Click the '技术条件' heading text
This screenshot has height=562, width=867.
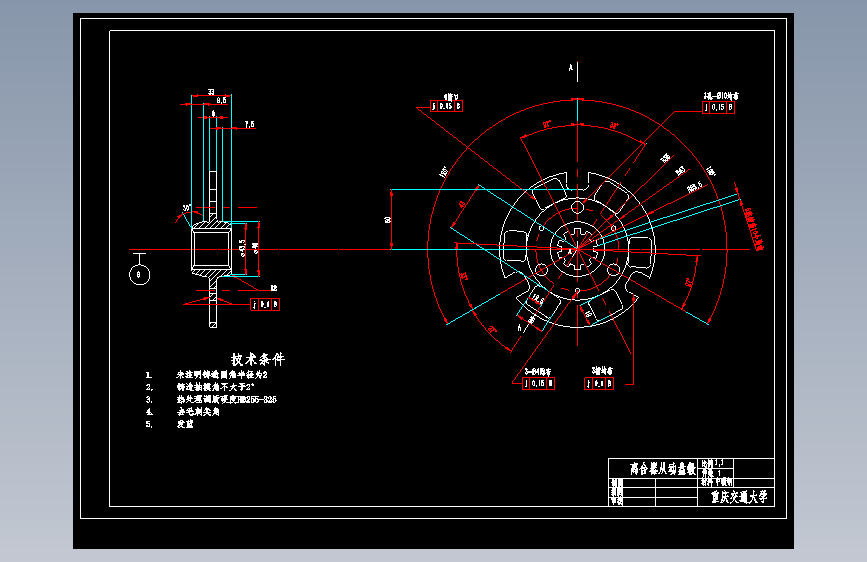click(258, 359)
